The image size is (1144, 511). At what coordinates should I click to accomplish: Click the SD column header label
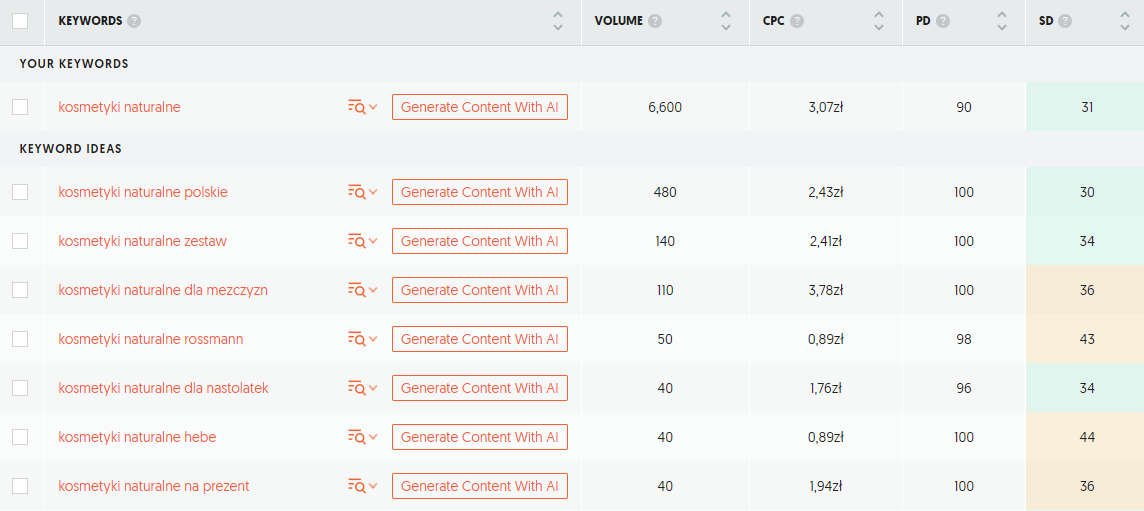(x=1046, y=21)
